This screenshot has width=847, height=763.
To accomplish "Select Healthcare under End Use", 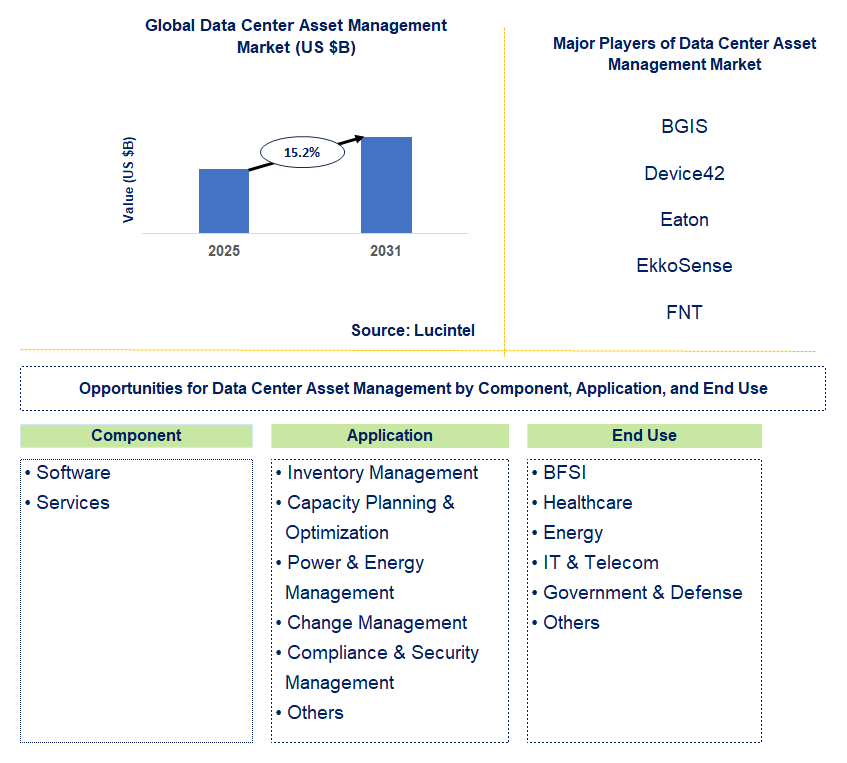I will (x=587, y=503).
